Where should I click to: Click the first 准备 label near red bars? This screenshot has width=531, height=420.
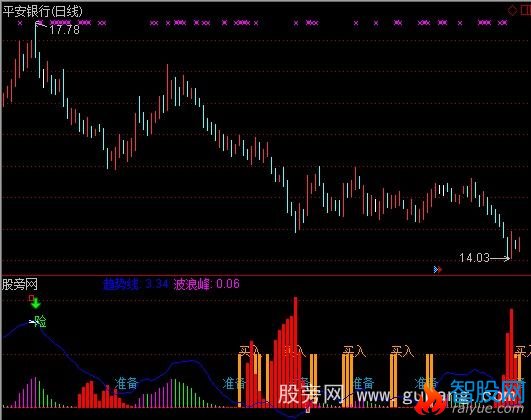click(126, 383)
